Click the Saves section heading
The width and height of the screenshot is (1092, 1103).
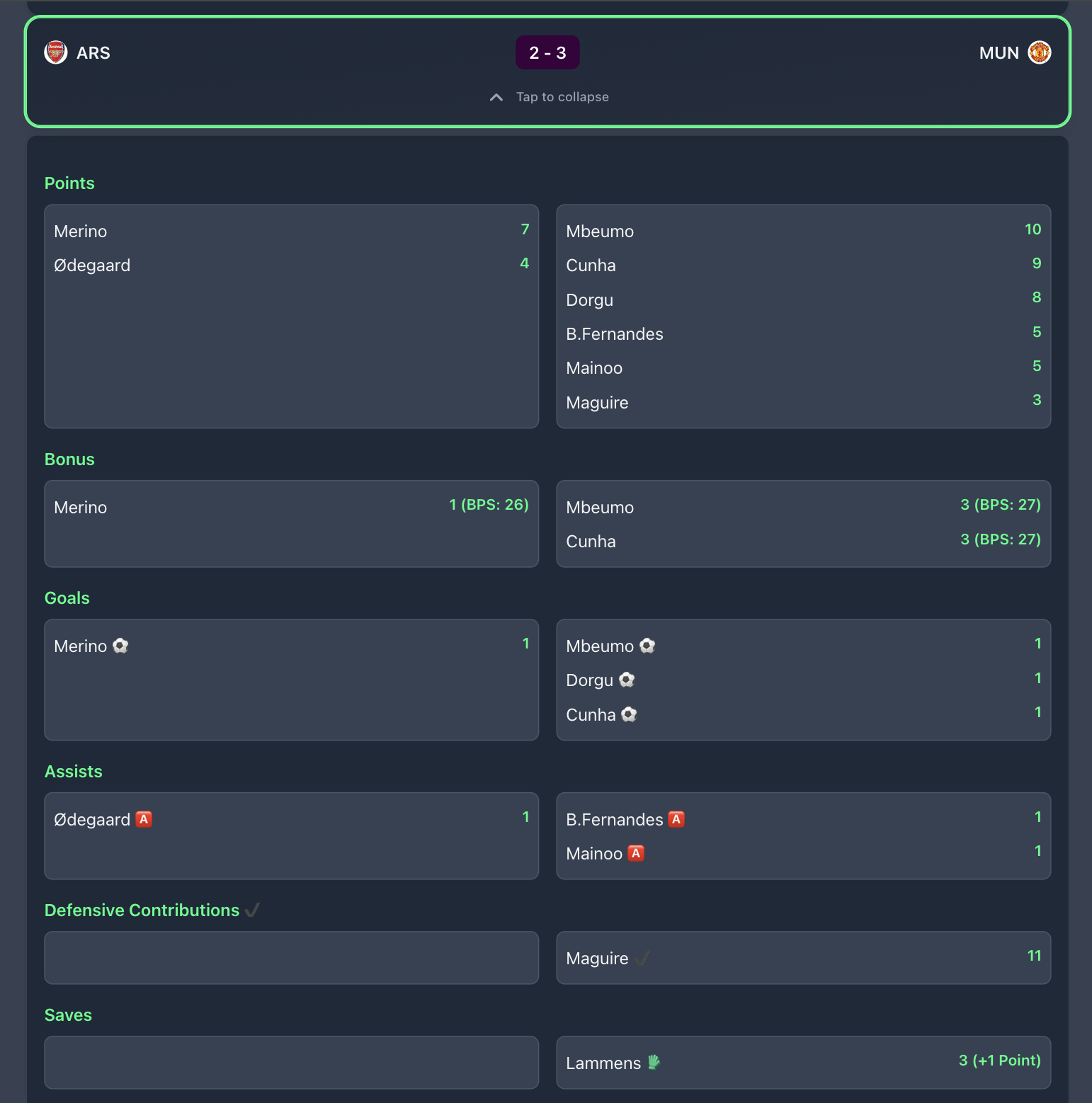pos(68,1015)
